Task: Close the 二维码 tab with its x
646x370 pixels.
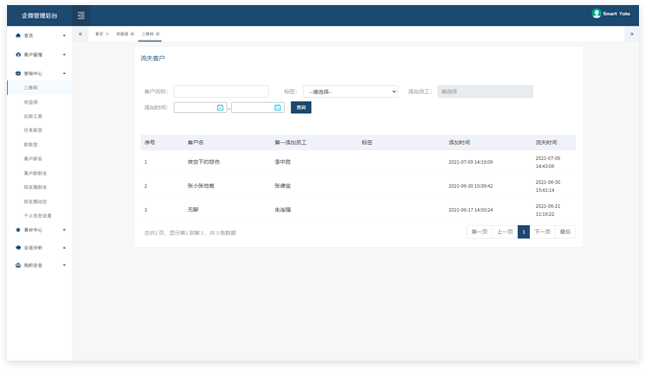Action: (x=157, y=34)
